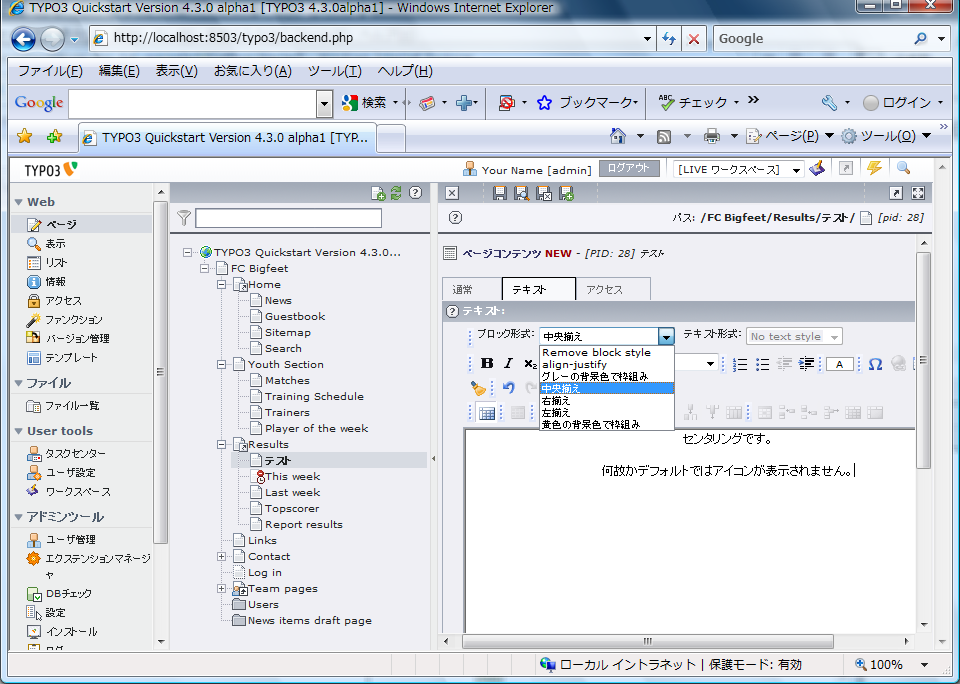This screenshot has height=684, width=960.
Task: Open the ファイル一覧 module
Action: click(x=62, y=406)
